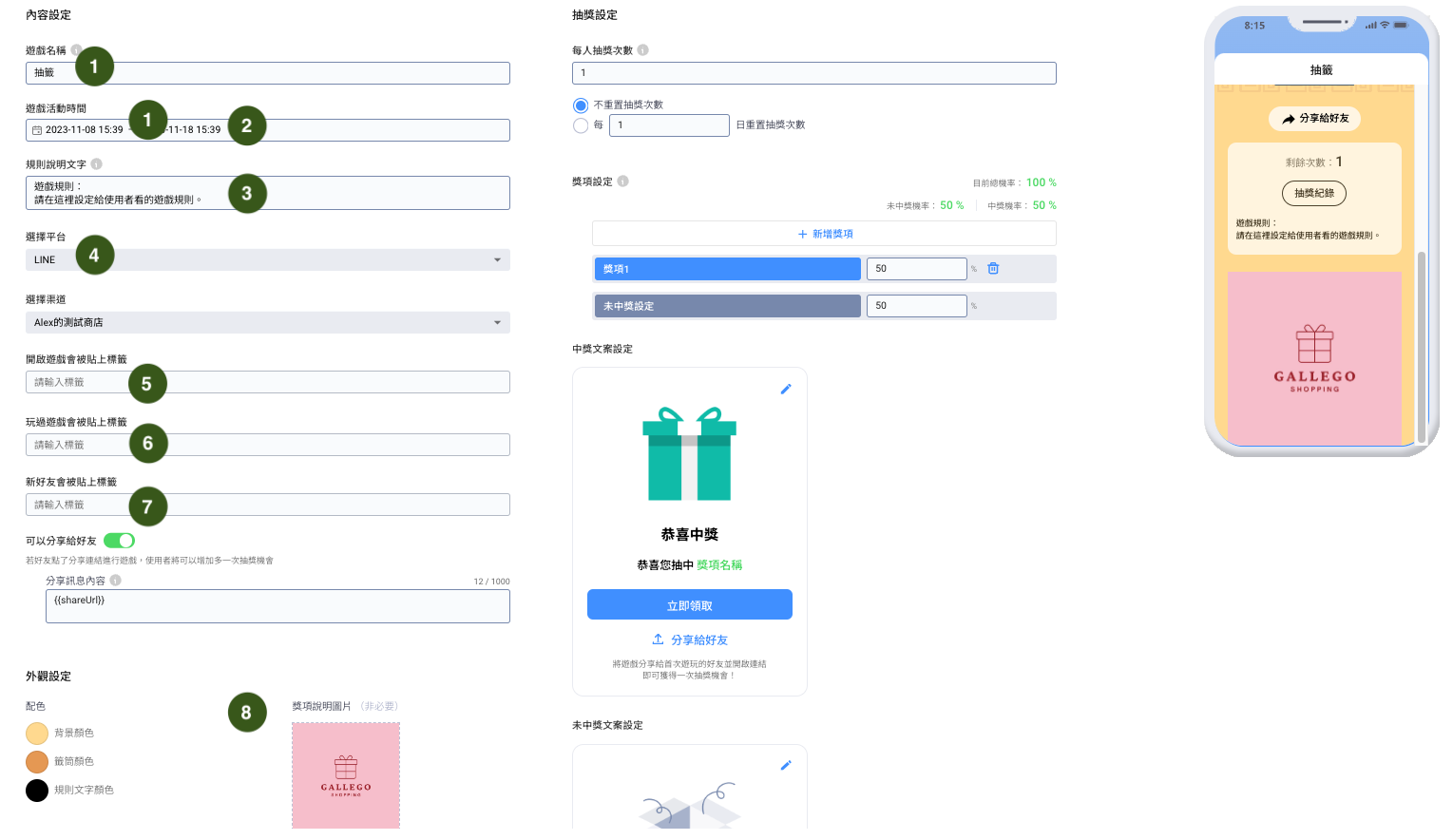Open the black 規則文字顏色 swatch

pos(37,791)
